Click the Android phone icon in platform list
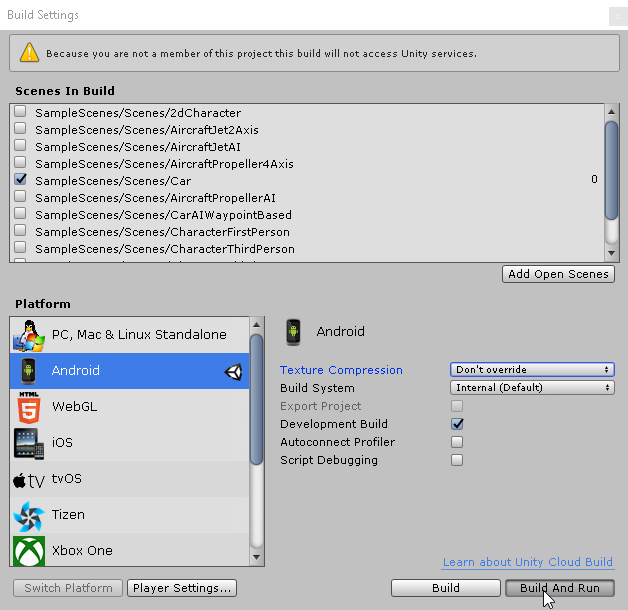Viewport: 628px width, 610px height. [28, 371]
